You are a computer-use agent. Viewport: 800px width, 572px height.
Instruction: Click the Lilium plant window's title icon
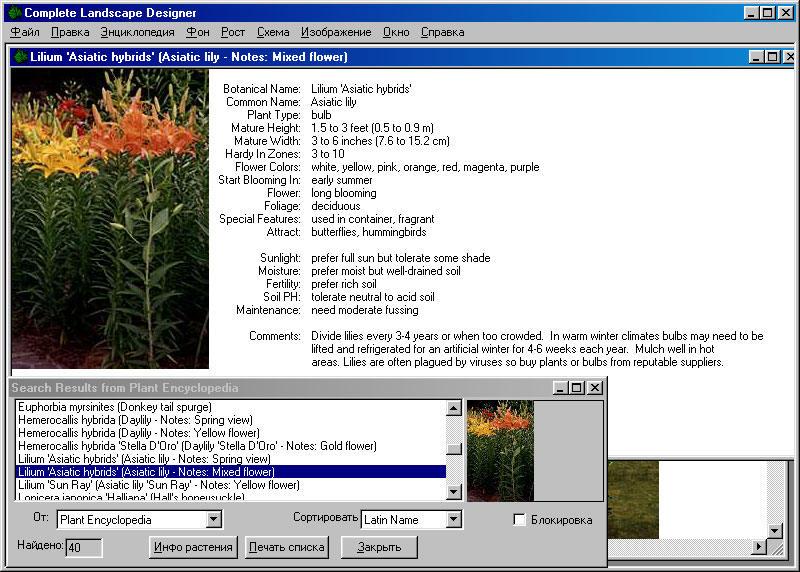[x=20, y=57]
